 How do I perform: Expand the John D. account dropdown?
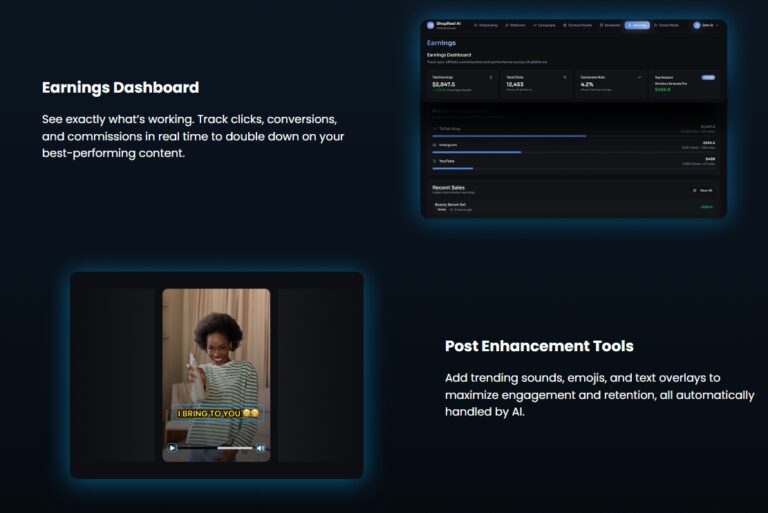click(717, 25)
